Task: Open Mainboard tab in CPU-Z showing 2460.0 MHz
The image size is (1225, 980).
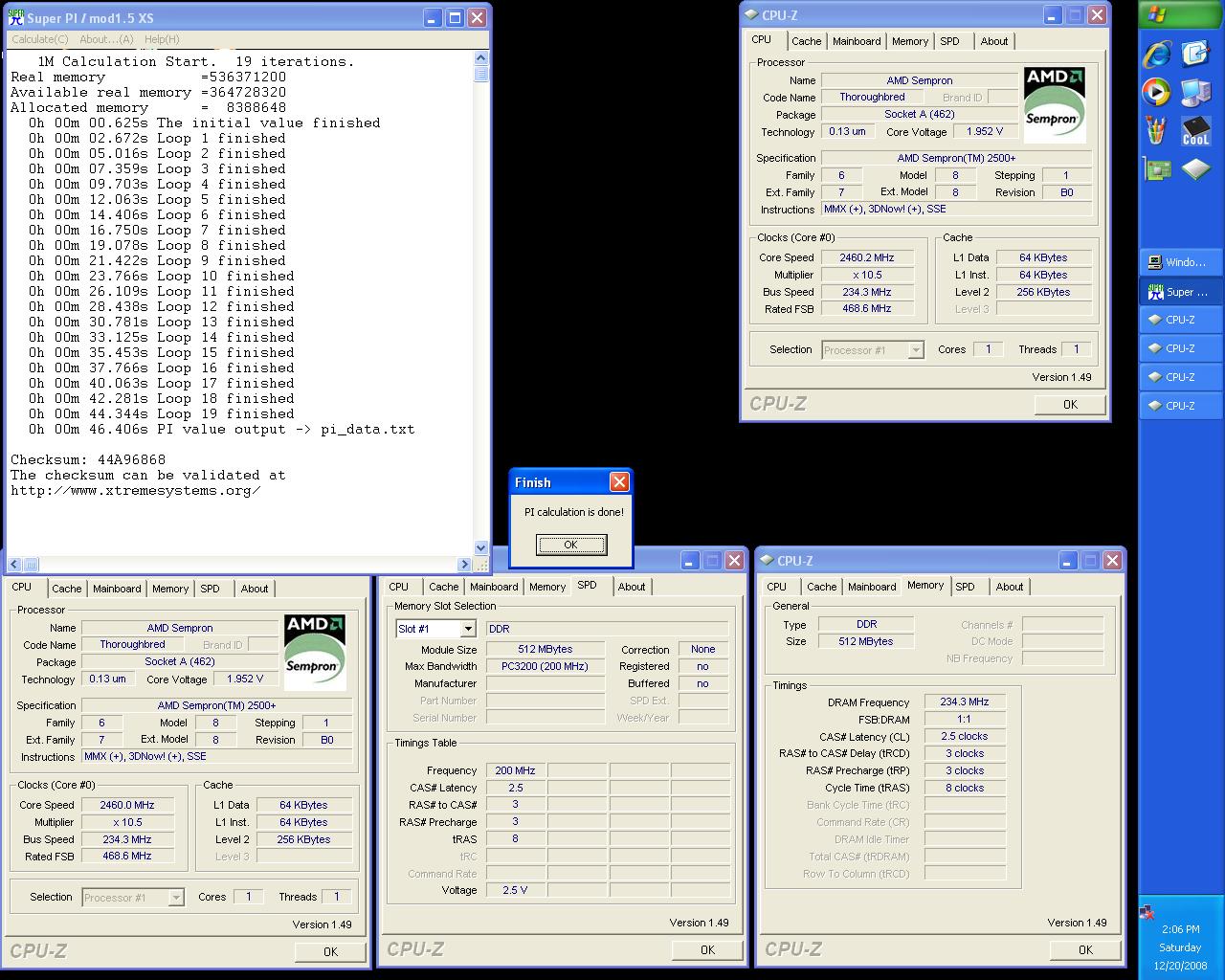Action: point(117,589)
